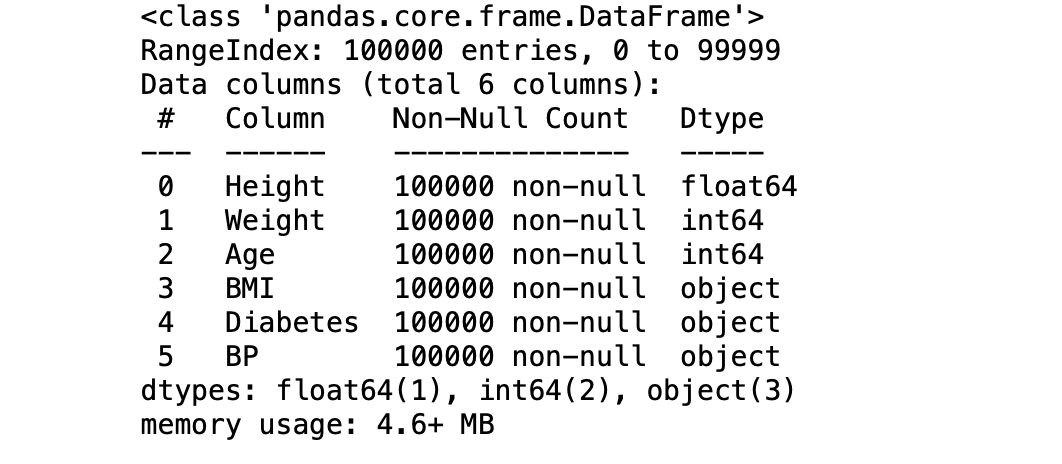Select the 'Data columns (total 6 columns)' text
The height and width of the screenshot is (464, 1062).
(400, 85)
